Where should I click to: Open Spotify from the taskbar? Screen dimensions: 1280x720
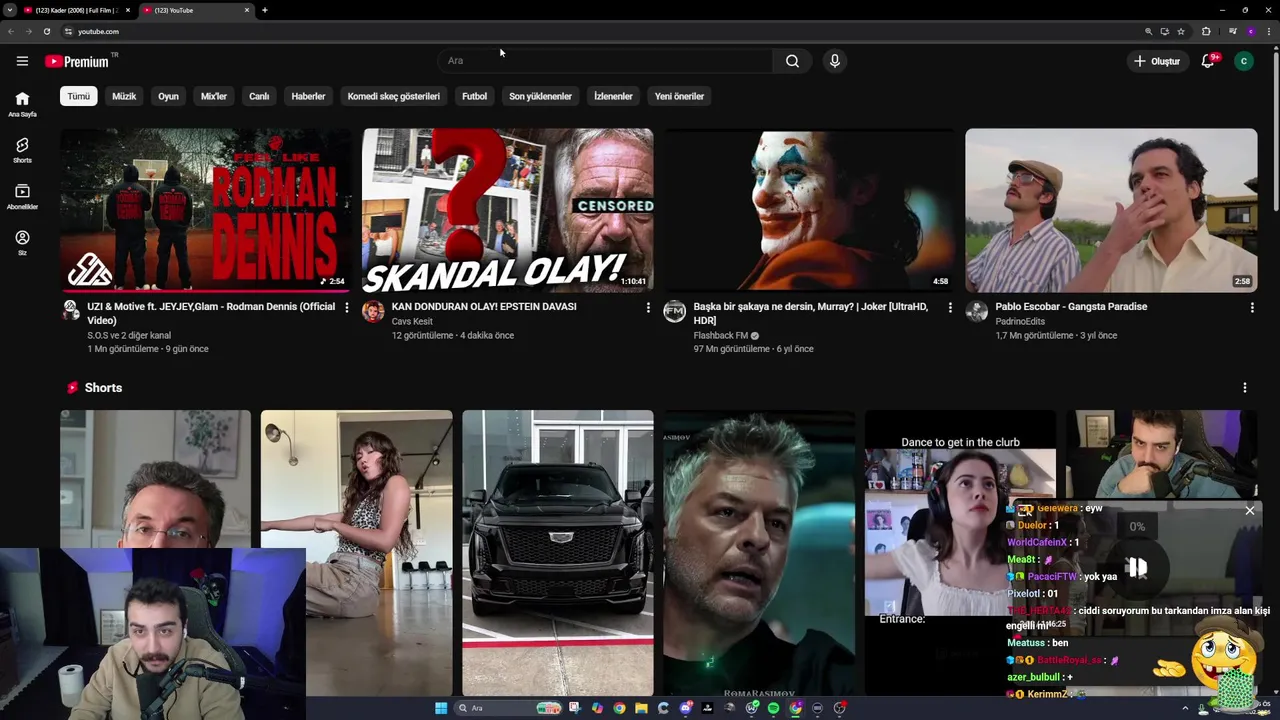pos(773,708)
